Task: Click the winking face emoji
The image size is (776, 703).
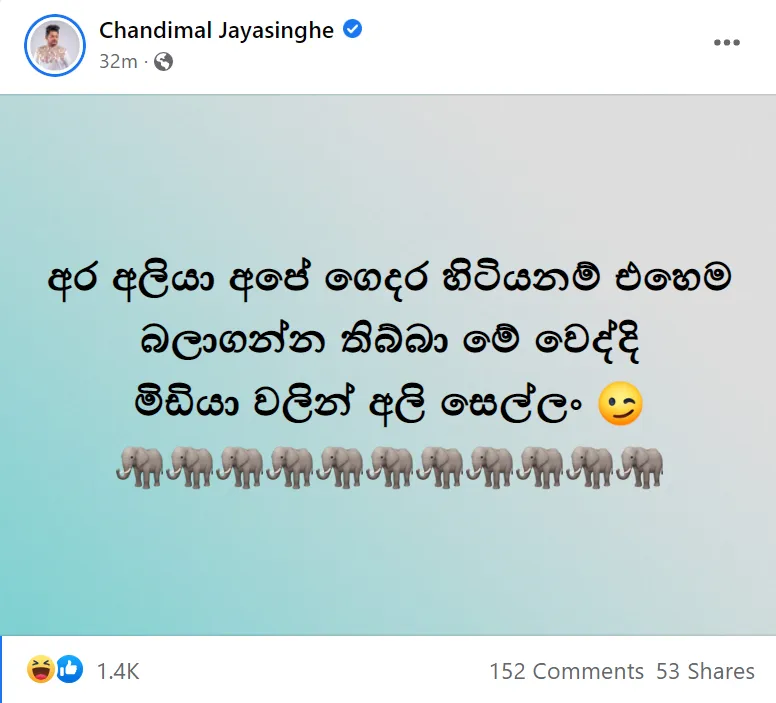Action: point(620,403)
